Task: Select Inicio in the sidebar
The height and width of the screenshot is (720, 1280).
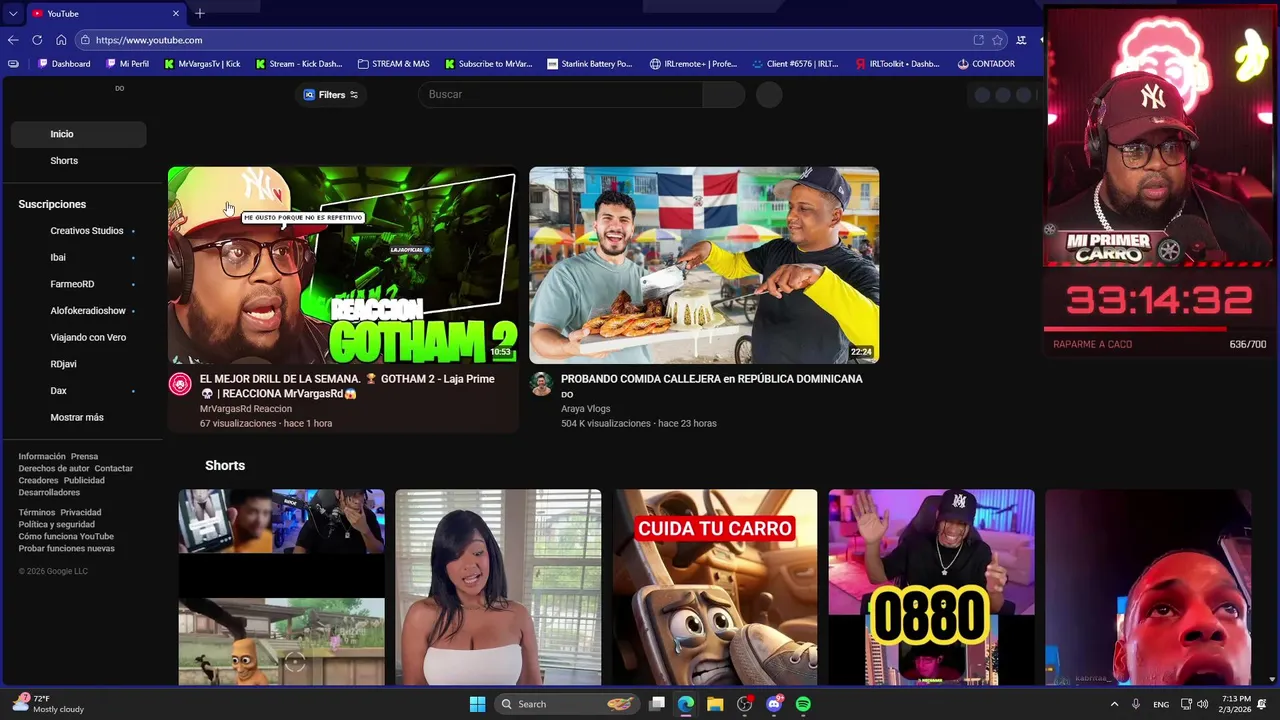Action: (78, 134)
